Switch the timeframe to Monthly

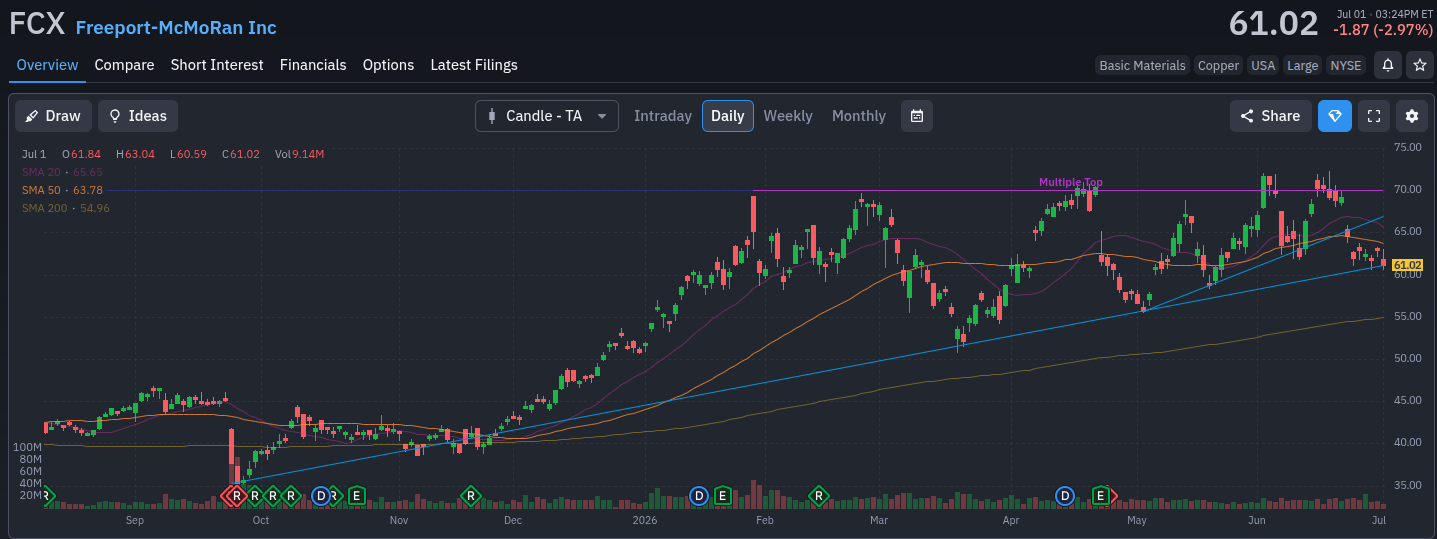(x=859, y=116)
